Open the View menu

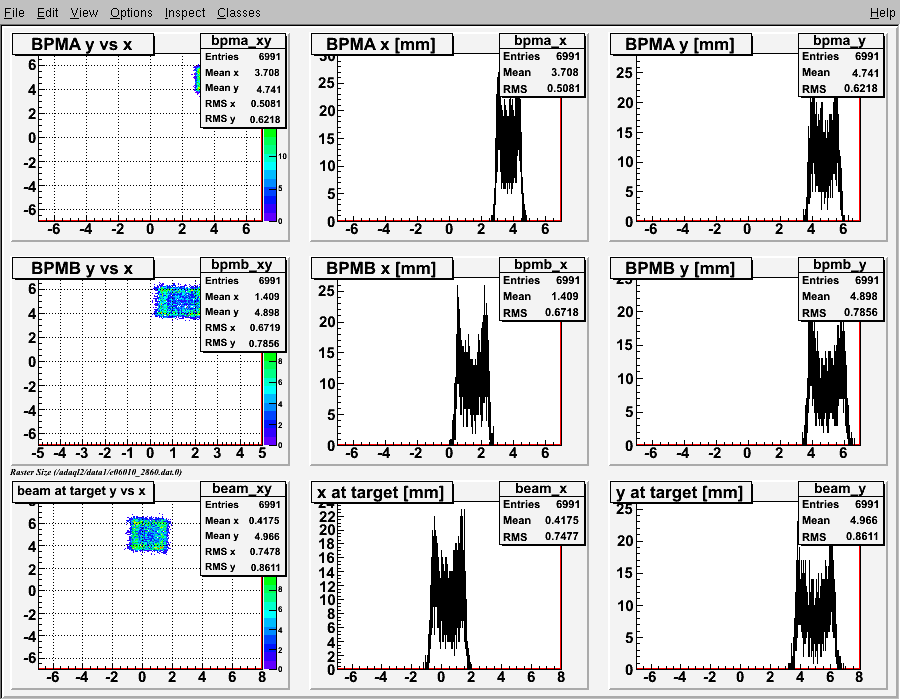click(84, 13)
